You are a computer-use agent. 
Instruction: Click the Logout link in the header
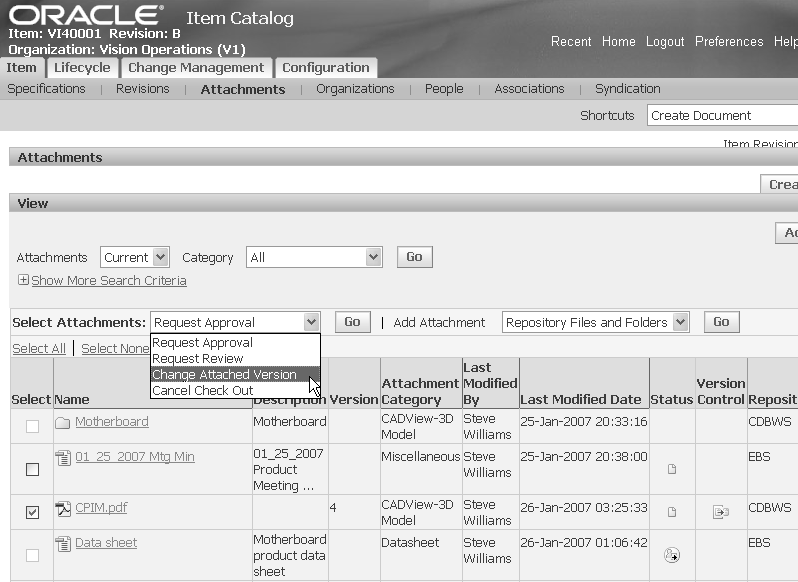point(665,41)
